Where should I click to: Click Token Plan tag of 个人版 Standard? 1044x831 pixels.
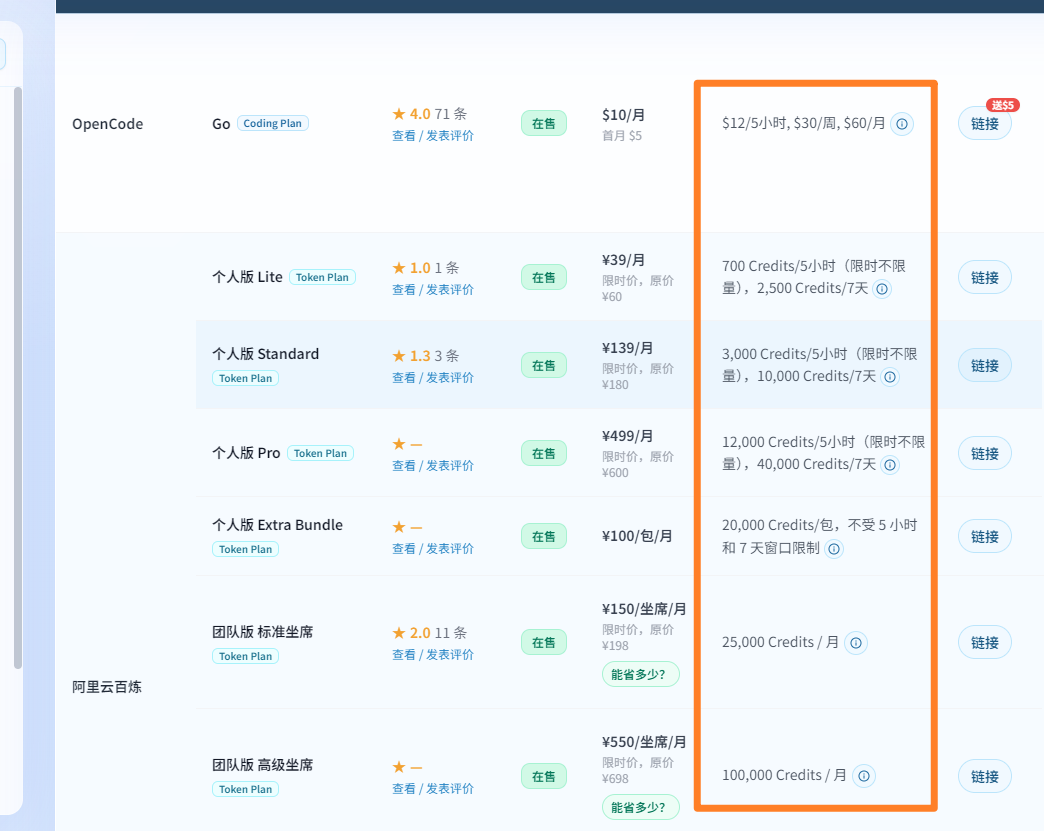[246, 378]
